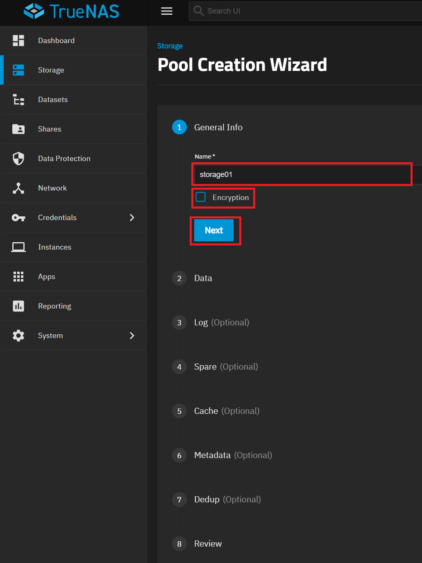This screenshot has width=422, height=563.
Task: Open the Apps grid icon
Action: tap(18, 276)
